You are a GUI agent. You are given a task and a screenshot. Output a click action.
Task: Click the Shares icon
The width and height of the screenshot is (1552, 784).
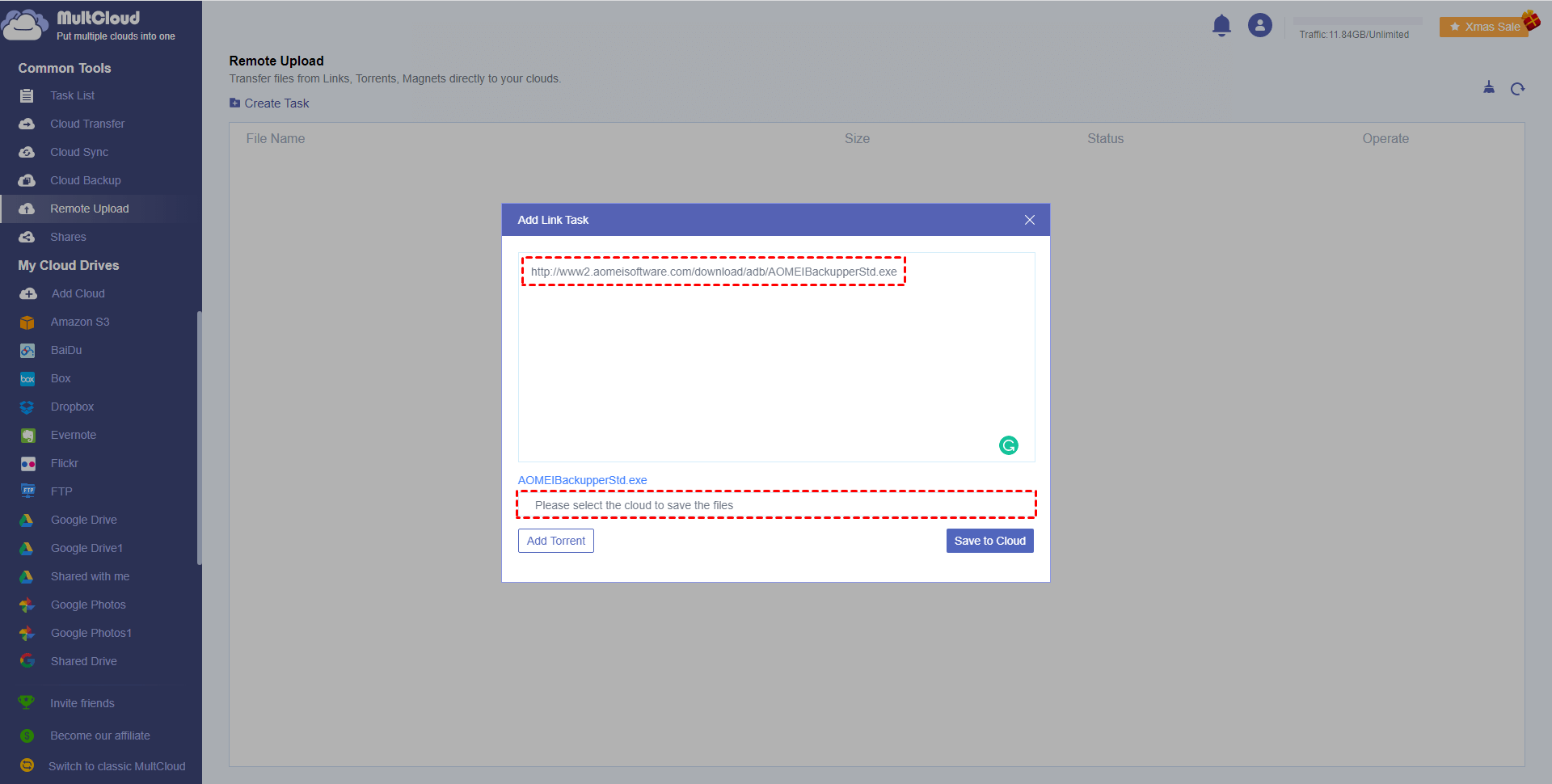click(x=27, y=238)
